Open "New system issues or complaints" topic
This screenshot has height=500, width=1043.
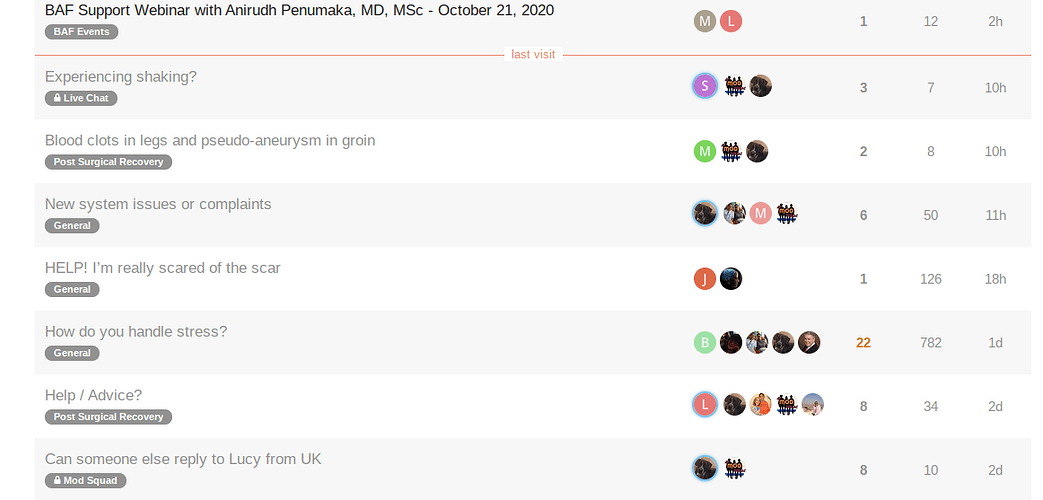coord(158,205)
